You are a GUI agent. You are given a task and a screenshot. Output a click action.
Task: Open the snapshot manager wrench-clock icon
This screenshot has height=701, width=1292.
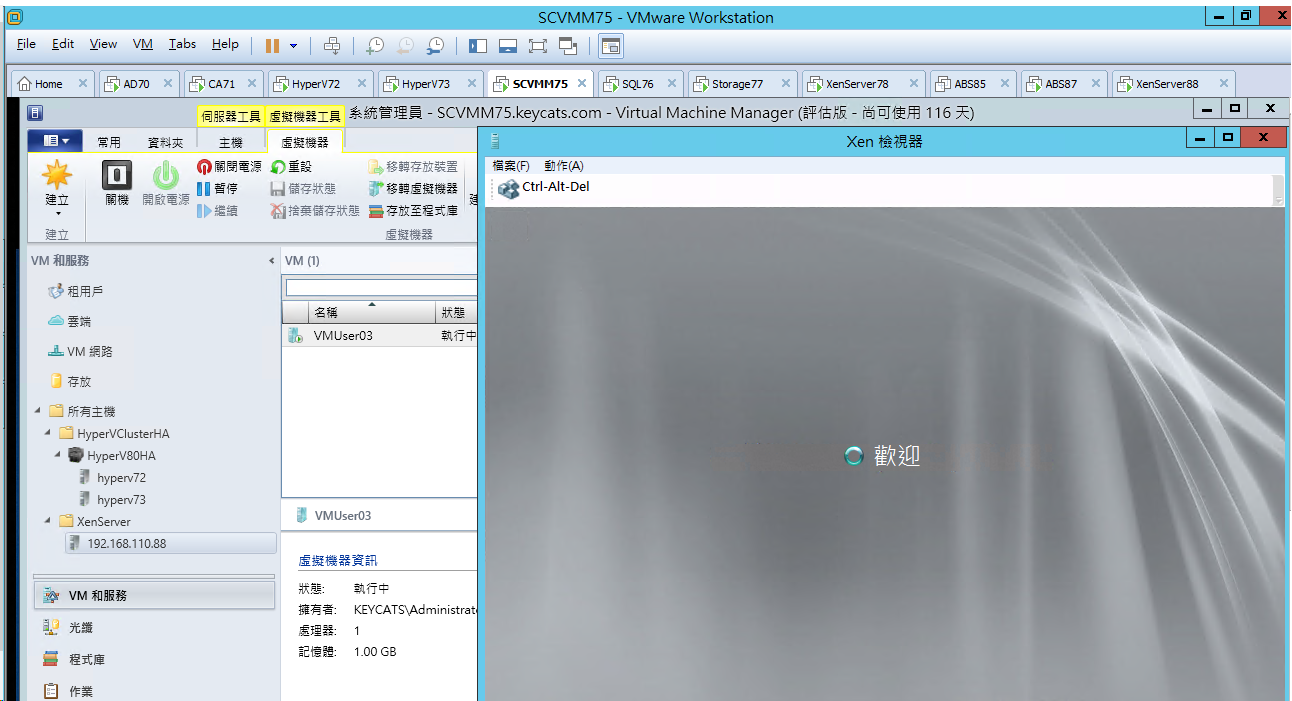pyautogui.click(x=436, y=45)
